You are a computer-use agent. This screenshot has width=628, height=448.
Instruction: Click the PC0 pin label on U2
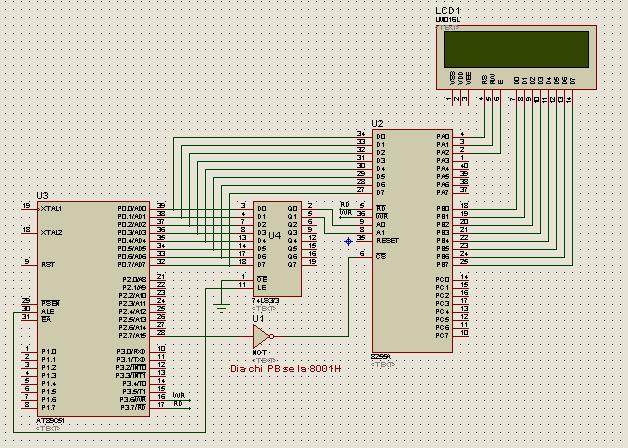tap(442, 279)
